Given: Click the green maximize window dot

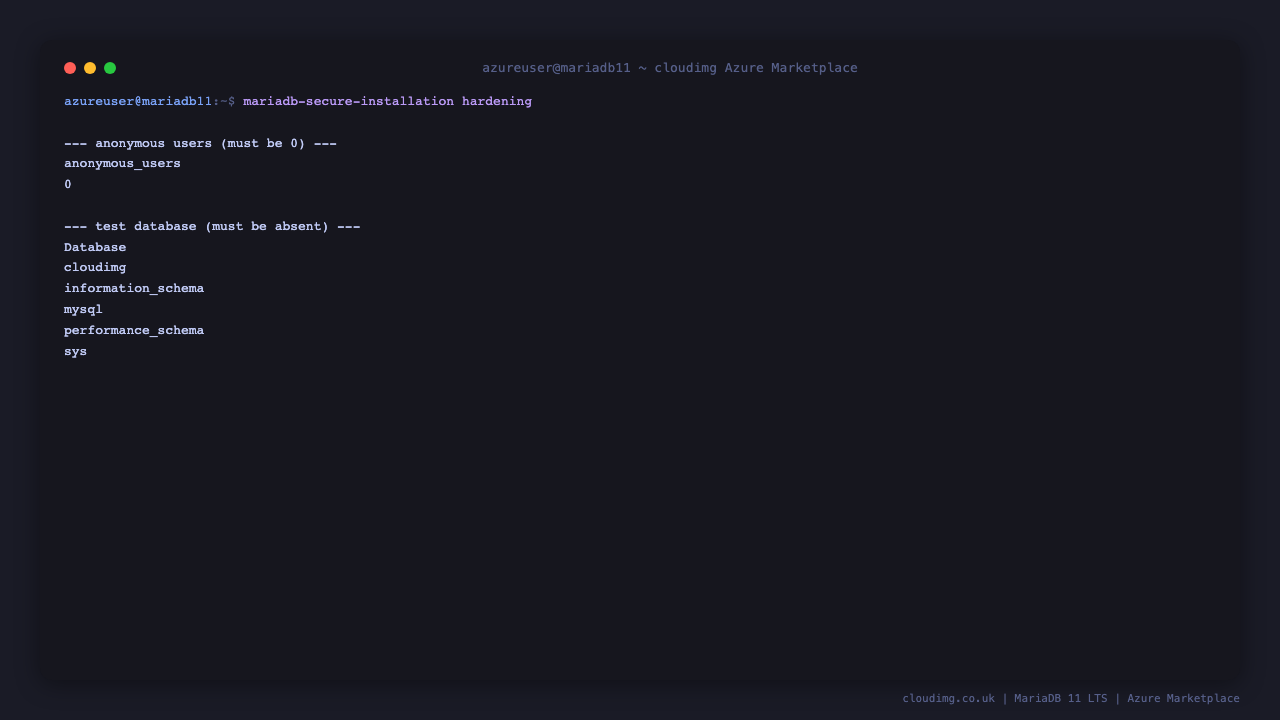Looking at the screenshot, I should pos(110,68).
